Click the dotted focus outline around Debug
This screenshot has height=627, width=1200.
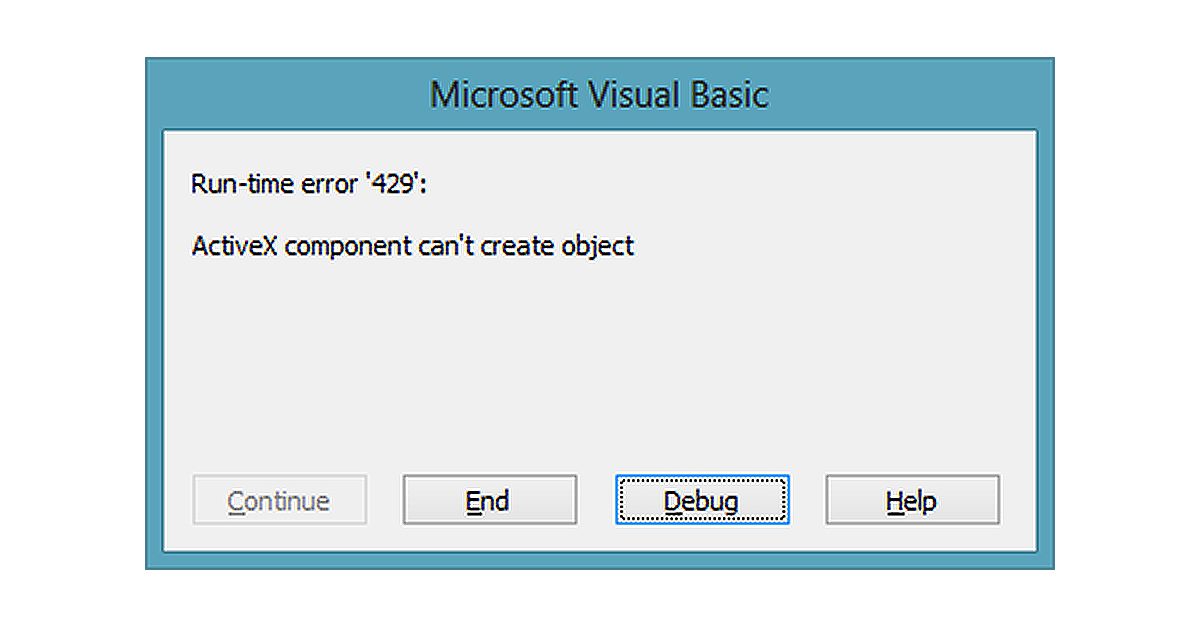701,476
